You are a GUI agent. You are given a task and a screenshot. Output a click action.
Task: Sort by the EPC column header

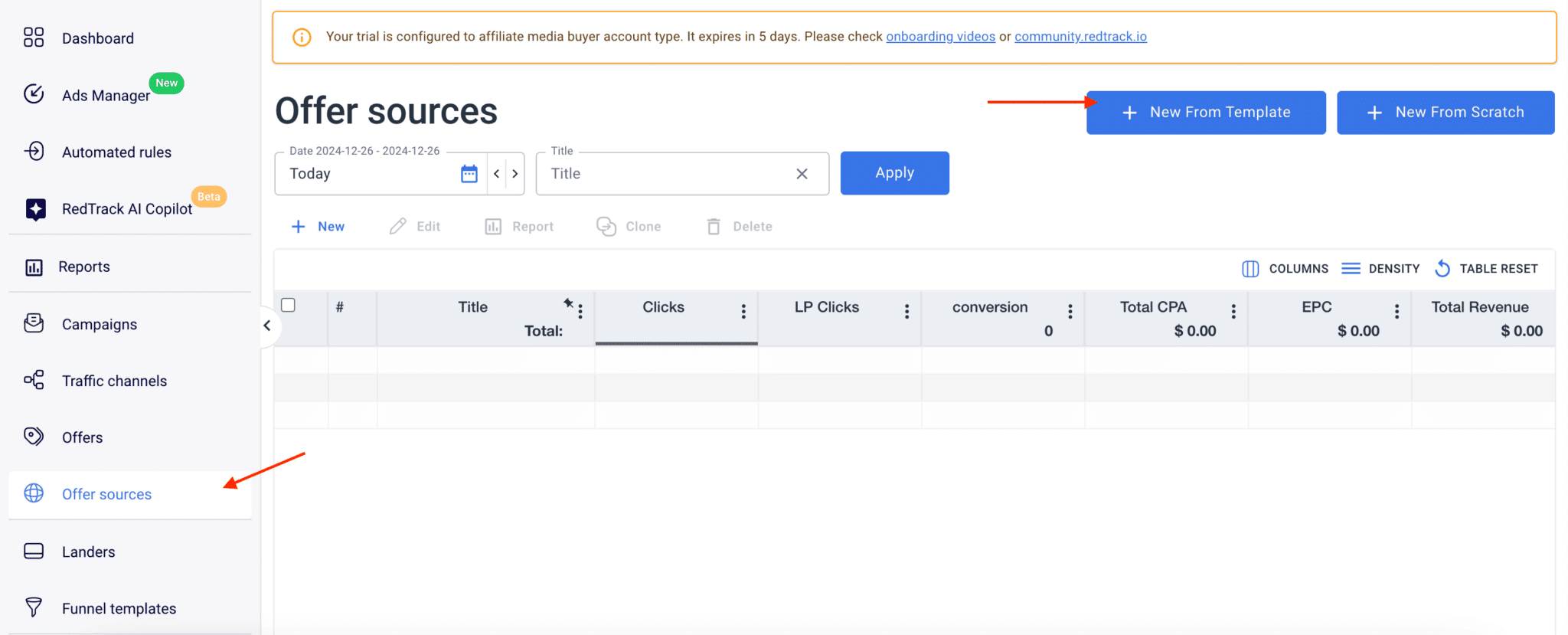point(1317,307)
